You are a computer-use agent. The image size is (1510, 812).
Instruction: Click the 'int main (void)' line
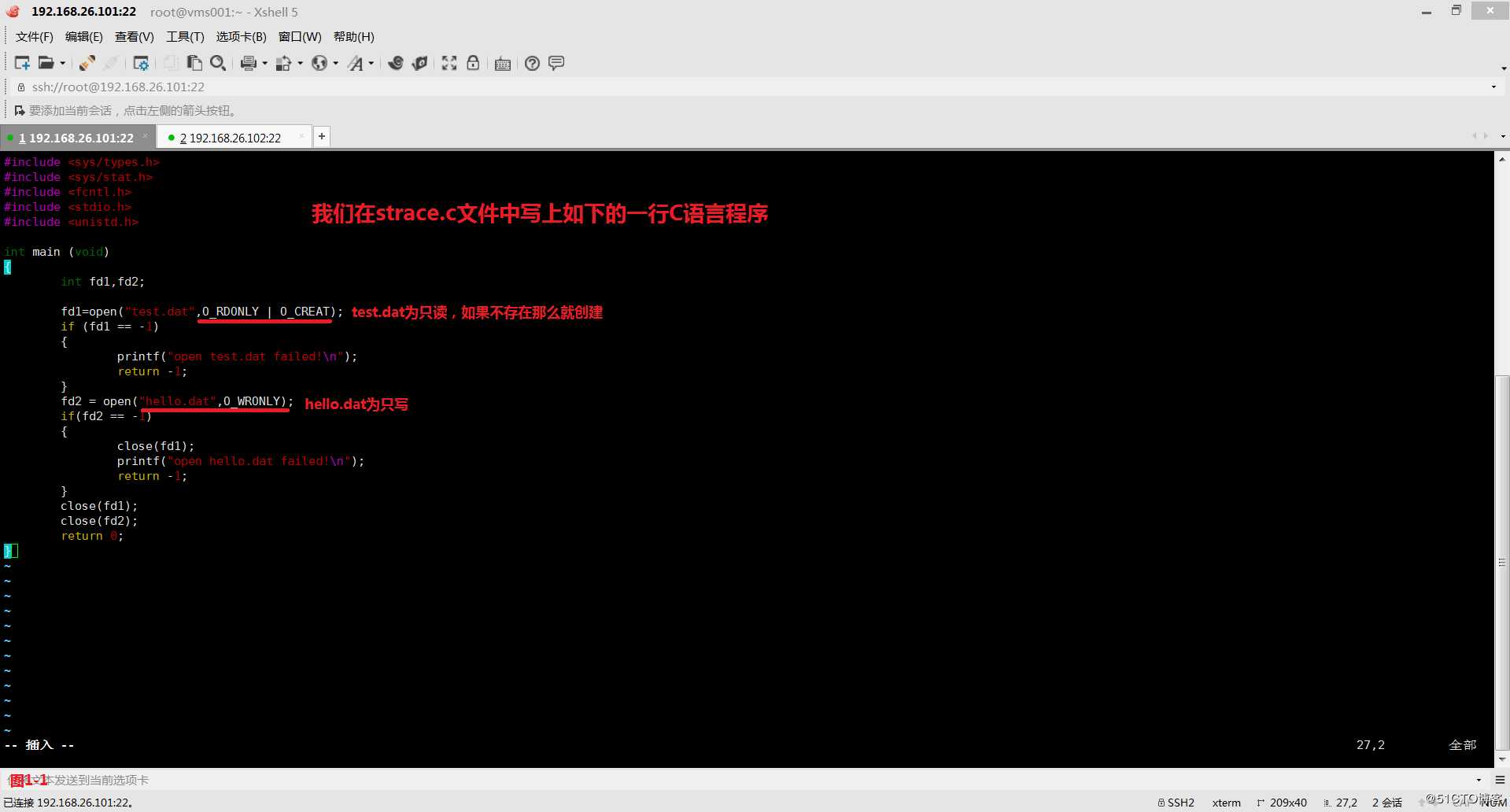(57, 252)
